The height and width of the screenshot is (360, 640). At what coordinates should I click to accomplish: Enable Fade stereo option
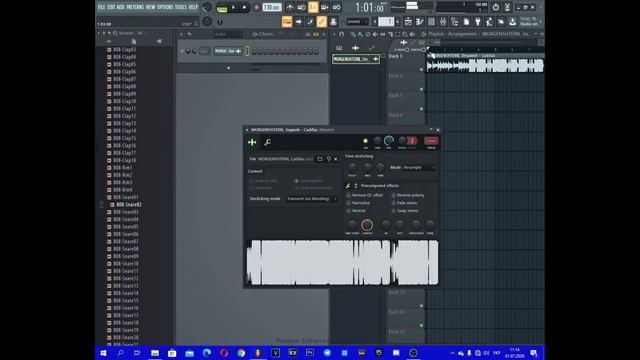404,203
